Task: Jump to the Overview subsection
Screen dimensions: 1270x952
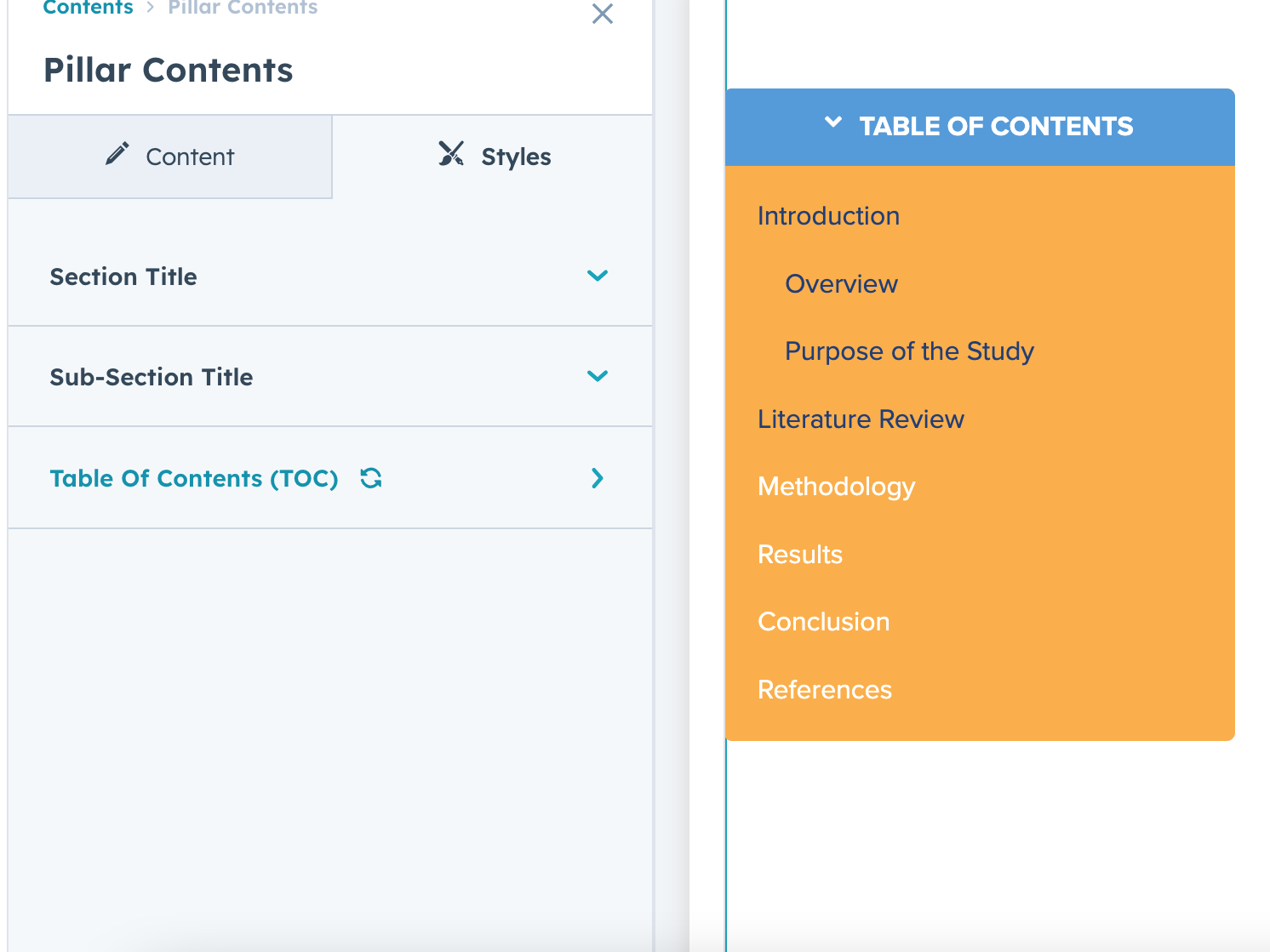Action: tap(841, 284)
